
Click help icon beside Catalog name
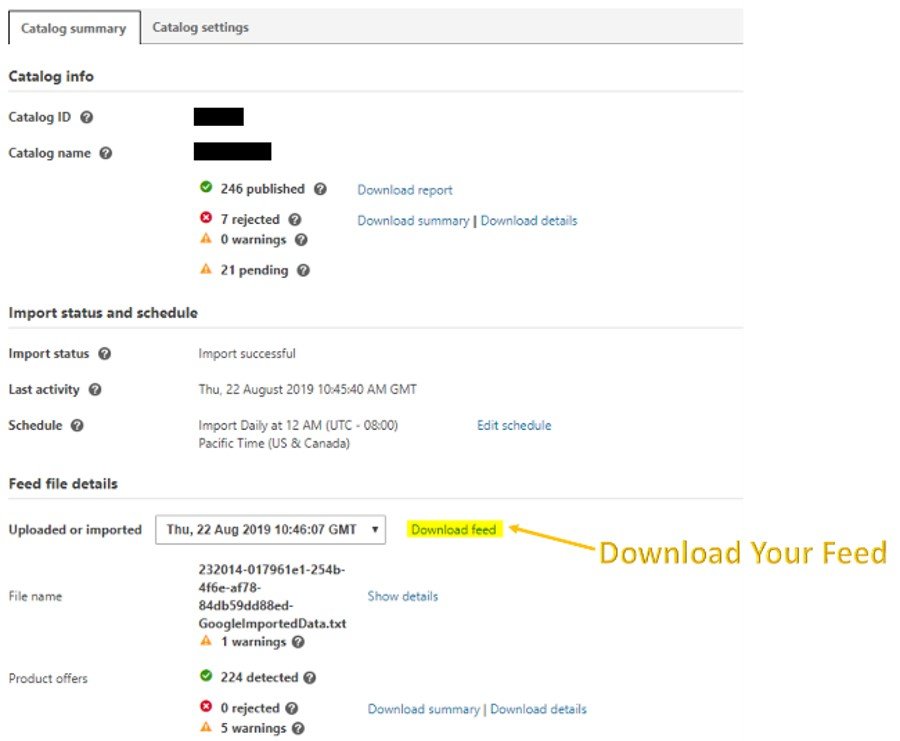click(x=106, y=154)
